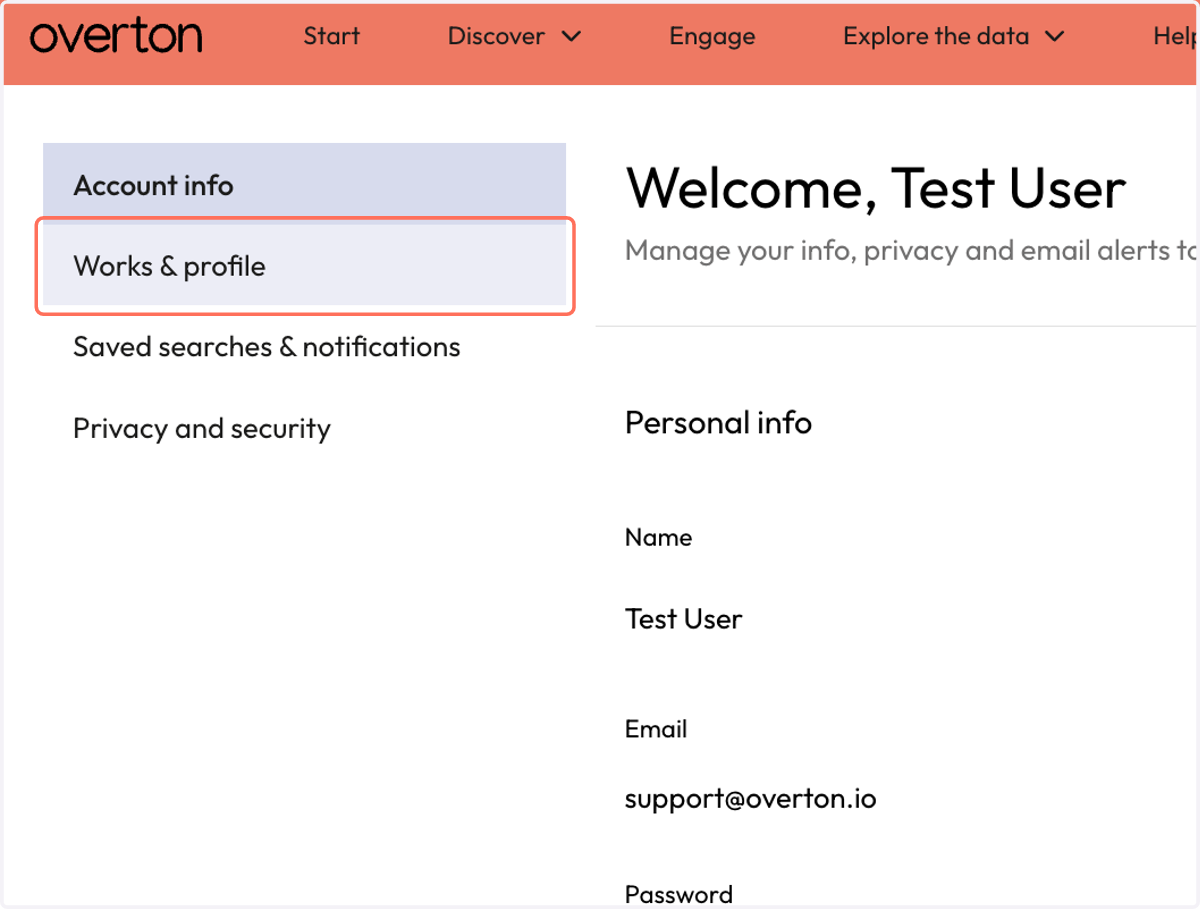
Task: Click the Personal info heading
Action: pyautogui.click(x=718, y=423)
